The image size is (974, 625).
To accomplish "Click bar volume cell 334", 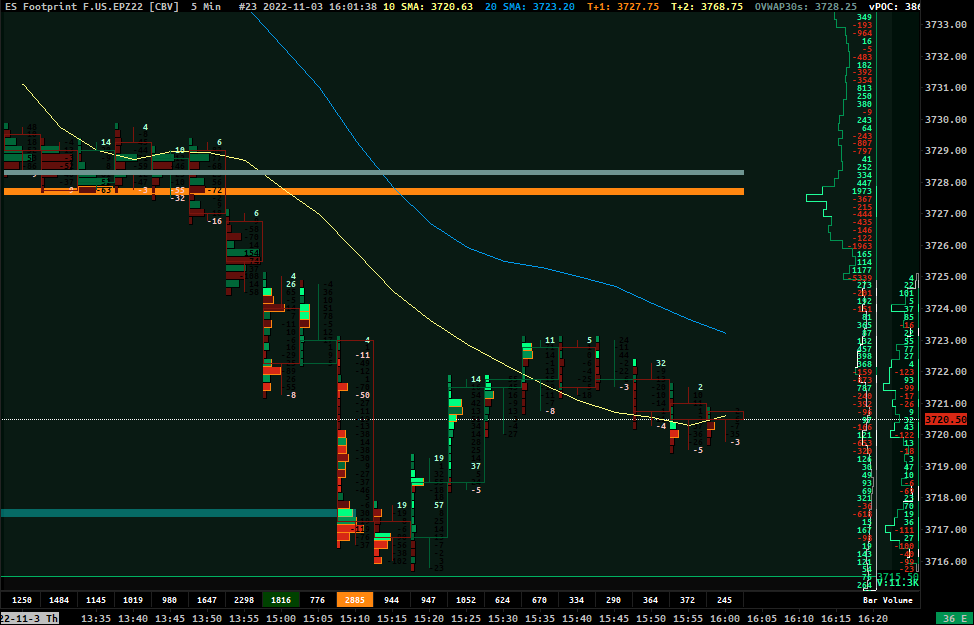I will click(x=576, y=600).
